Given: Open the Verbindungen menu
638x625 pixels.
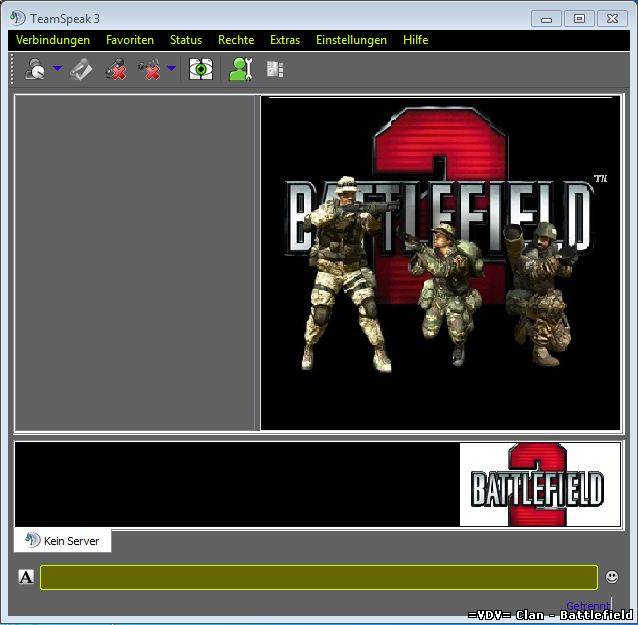Looking at the screenshot, I should click(53, 40).
